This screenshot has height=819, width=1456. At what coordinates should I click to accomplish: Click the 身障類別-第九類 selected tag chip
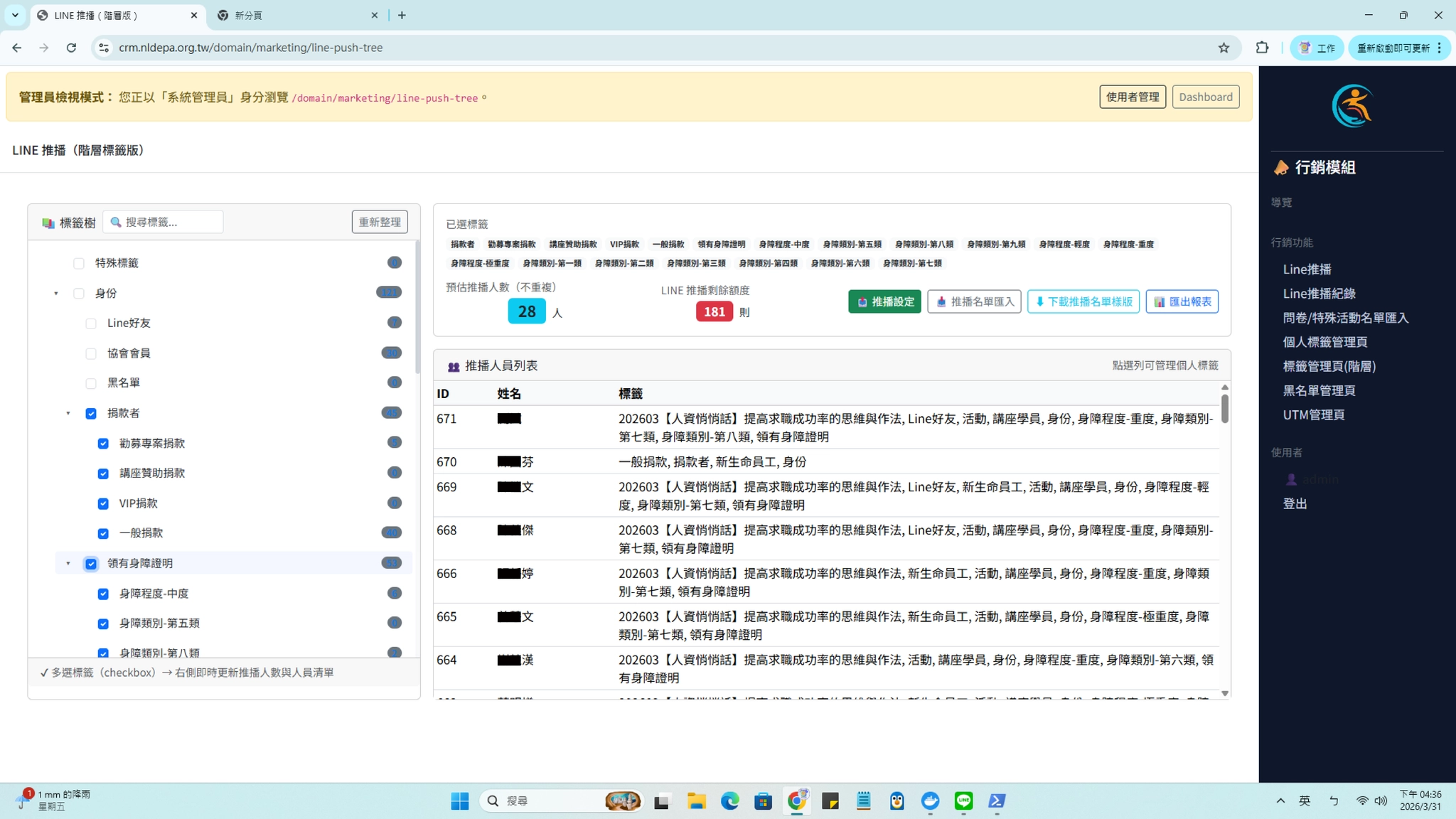(x=996, y=244)
